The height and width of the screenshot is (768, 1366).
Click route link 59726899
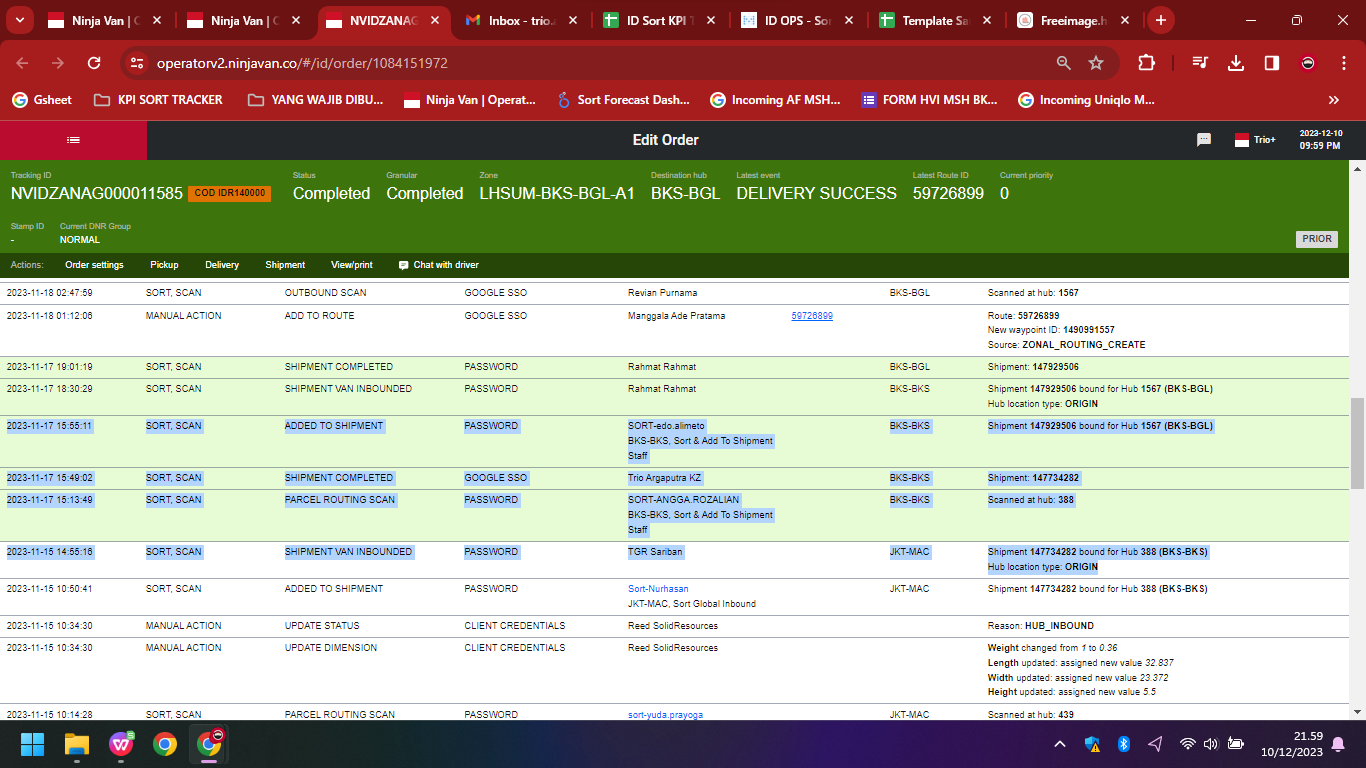coord(812,316)
